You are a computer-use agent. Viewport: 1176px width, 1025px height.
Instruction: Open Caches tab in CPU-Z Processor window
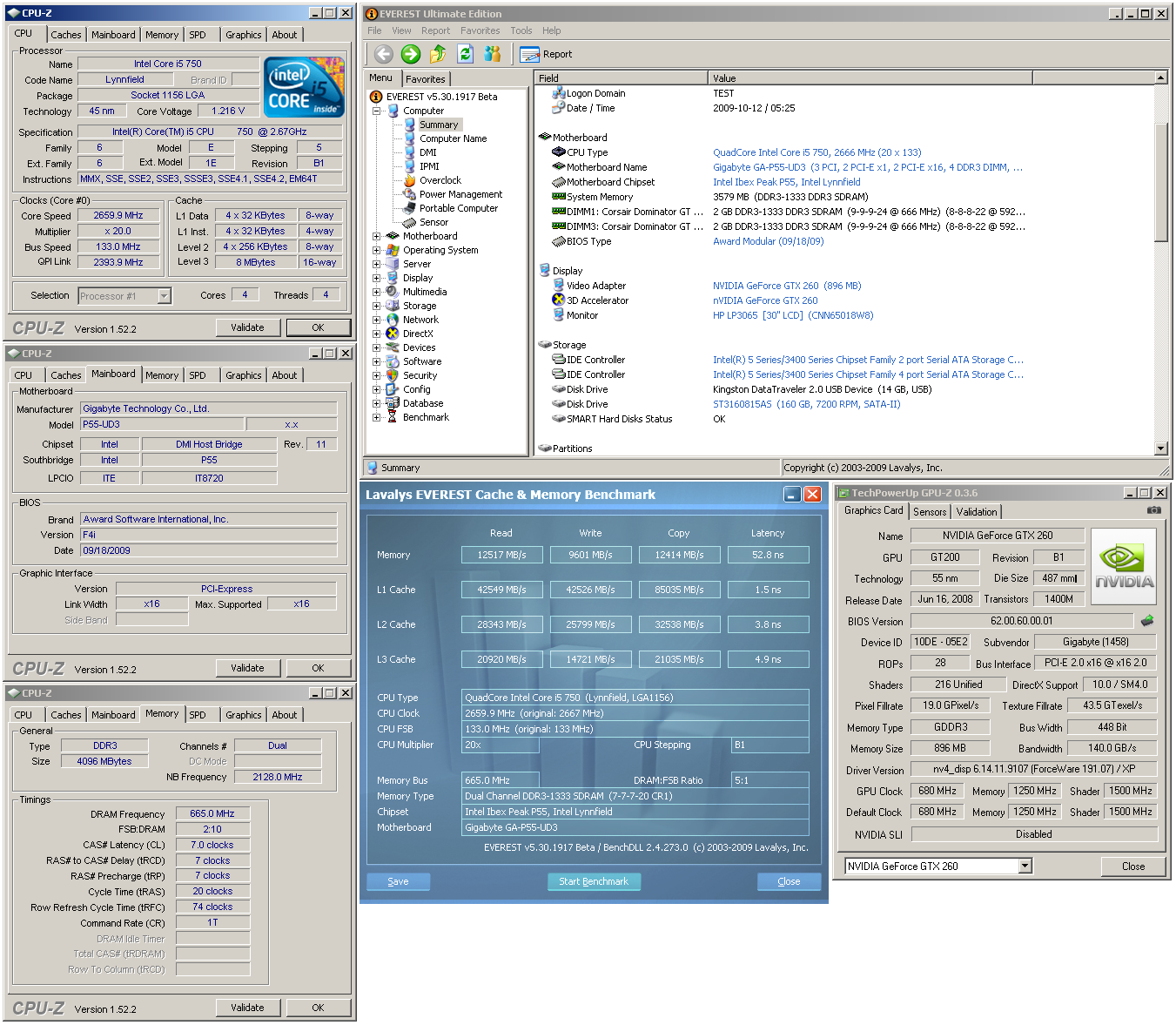pos(66,35)
